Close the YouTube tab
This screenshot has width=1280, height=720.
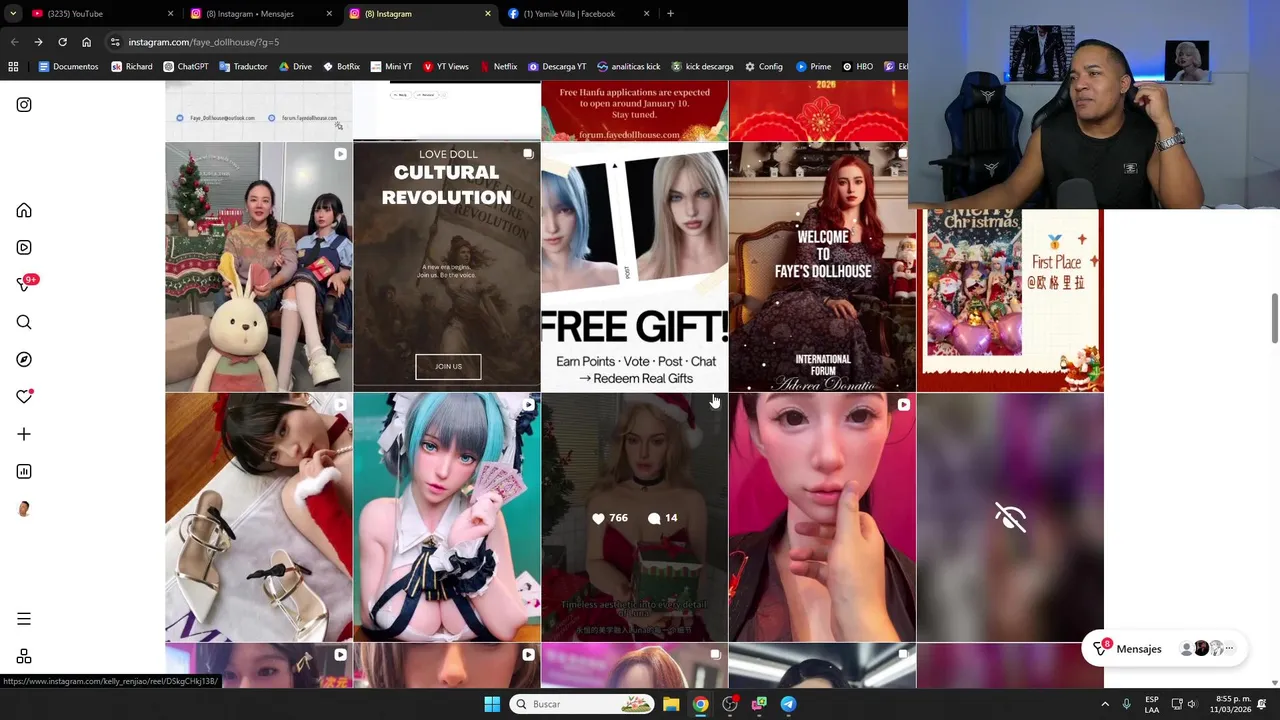coord(170,14)
